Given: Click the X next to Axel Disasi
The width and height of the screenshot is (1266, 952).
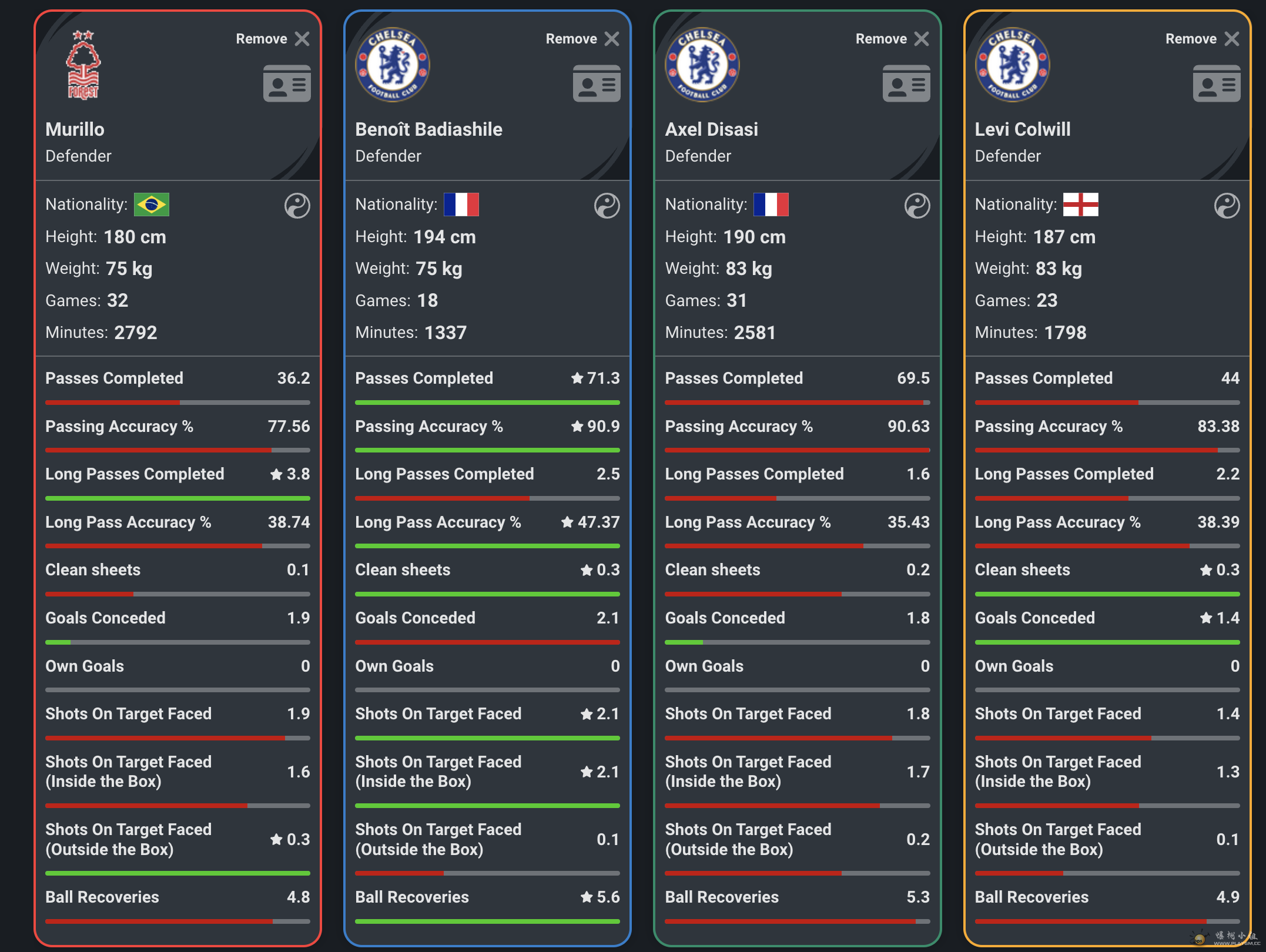Looking at the screenshot, I should click(921, 39).
